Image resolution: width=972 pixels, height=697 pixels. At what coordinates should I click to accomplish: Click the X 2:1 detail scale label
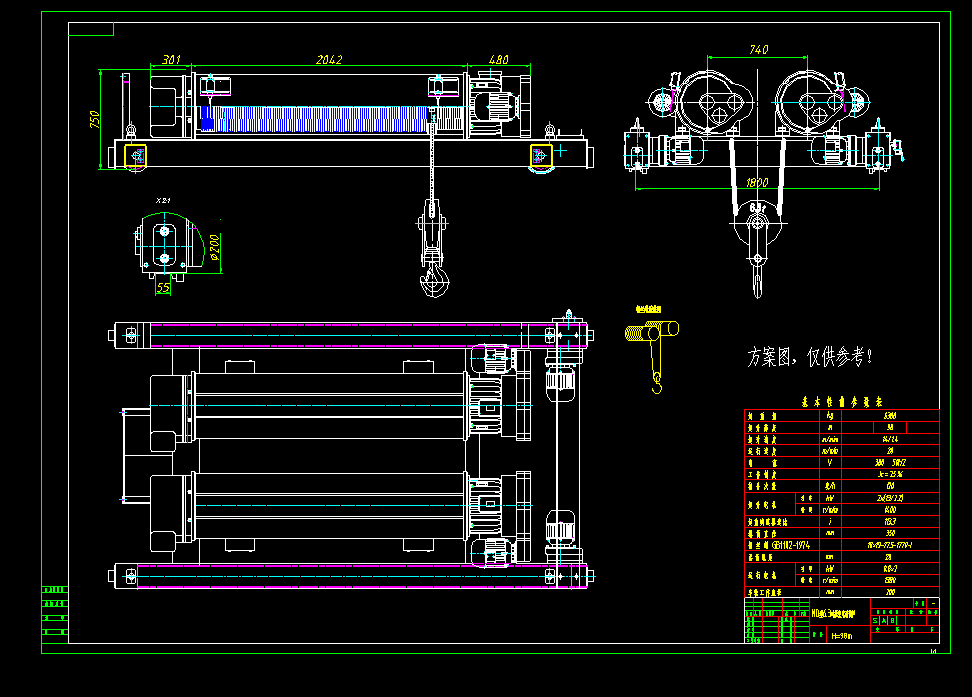[163, 200]
